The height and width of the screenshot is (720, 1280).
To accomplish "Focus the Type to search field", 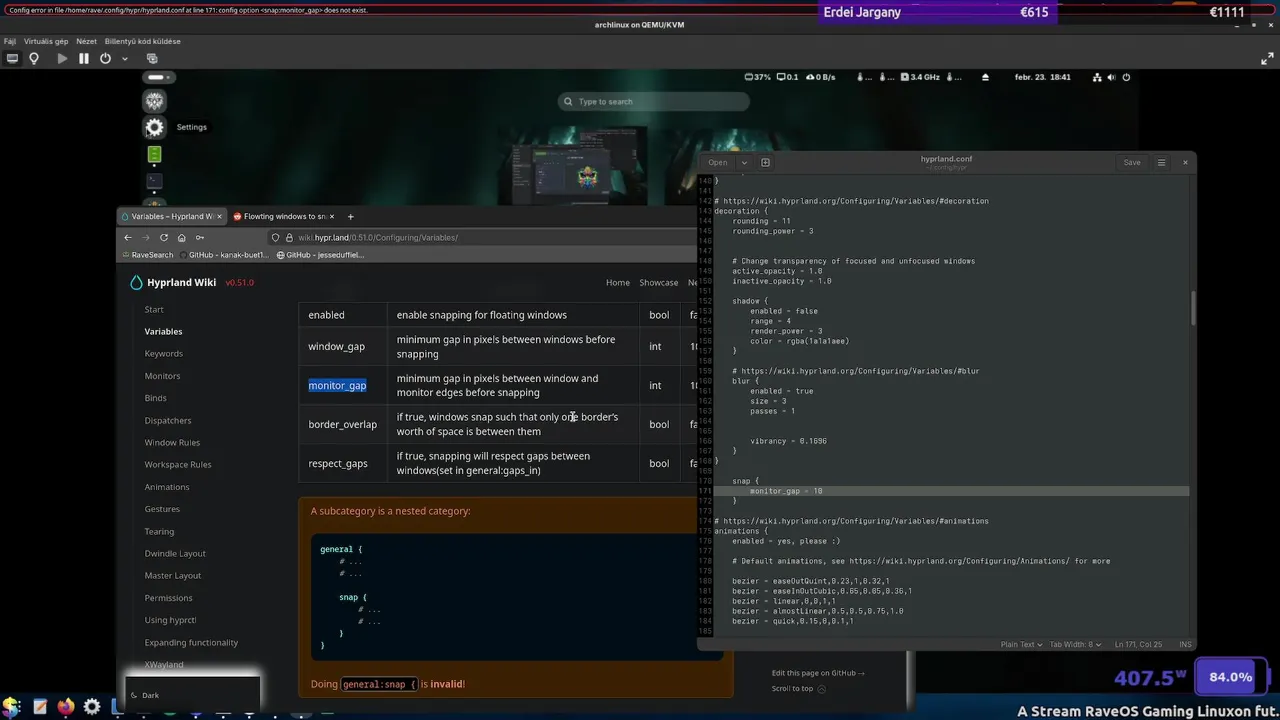I will tap(654, 101).
